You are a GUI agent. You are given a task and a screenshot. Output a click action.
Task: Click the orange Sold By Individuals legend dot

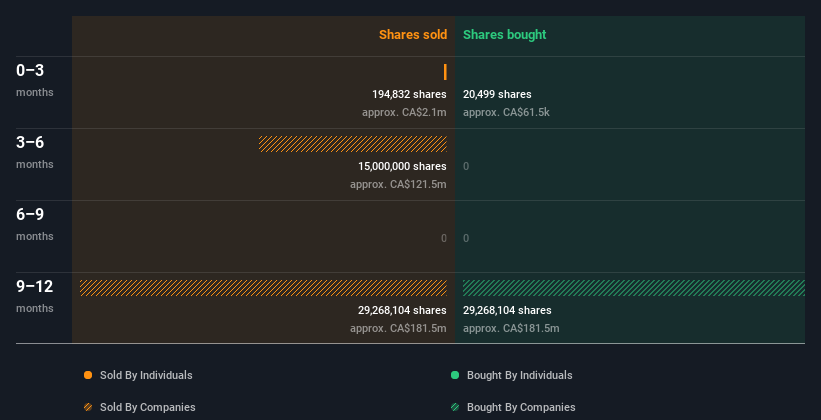(x=88, y=375)
